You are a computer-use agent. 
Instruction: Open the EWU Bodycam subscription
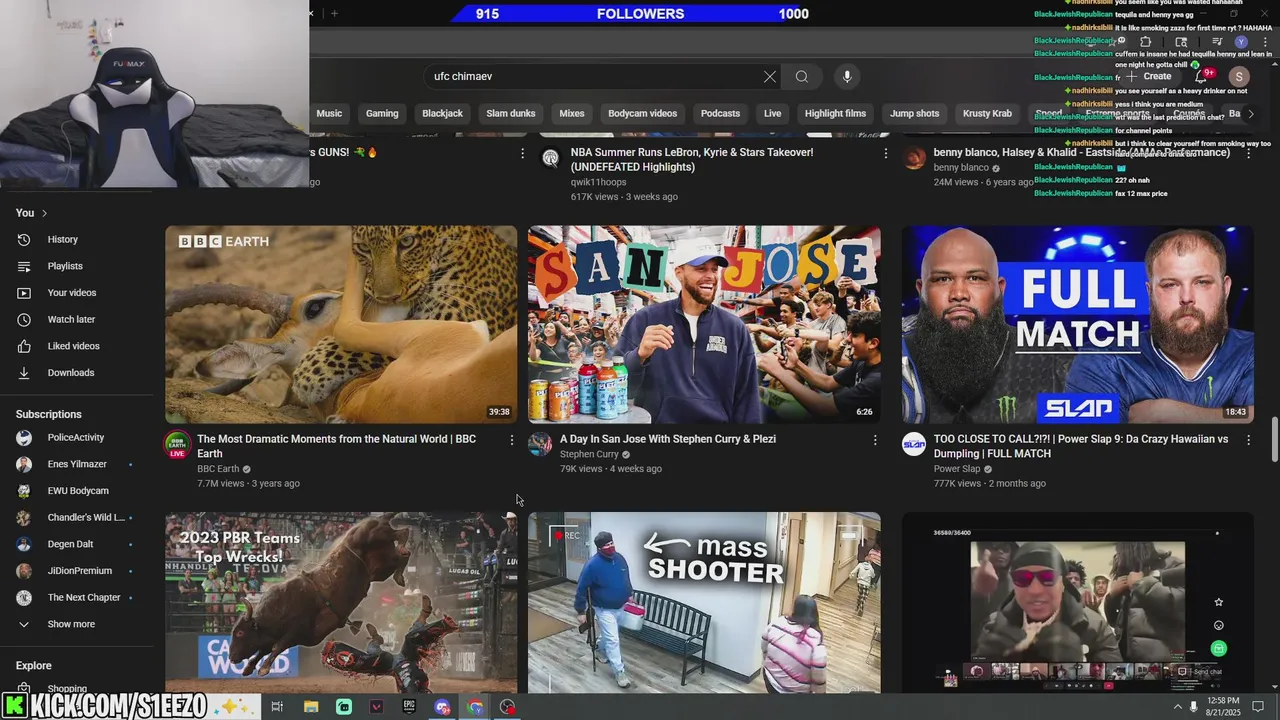[x=78, y=491]
